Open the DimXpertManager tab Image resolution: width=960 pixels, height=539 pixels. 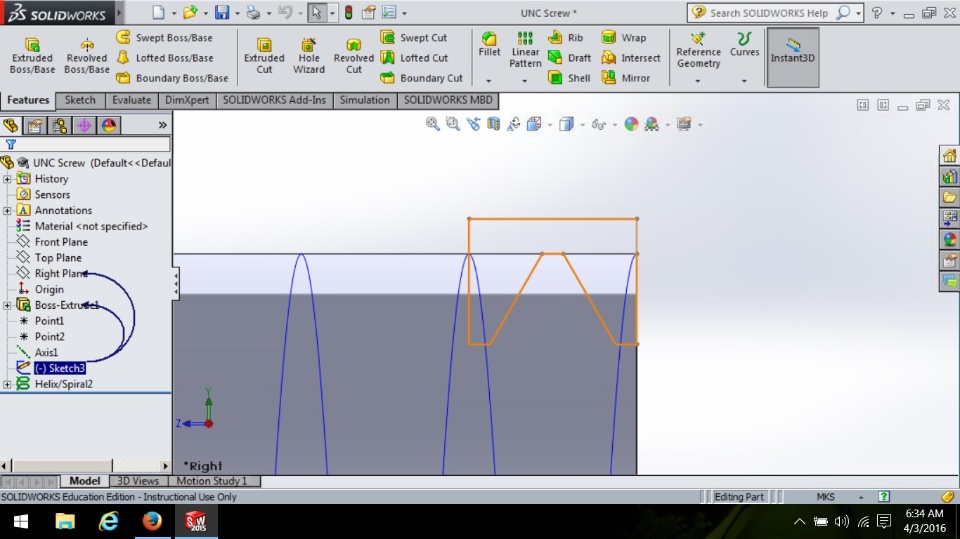point(84,126)
